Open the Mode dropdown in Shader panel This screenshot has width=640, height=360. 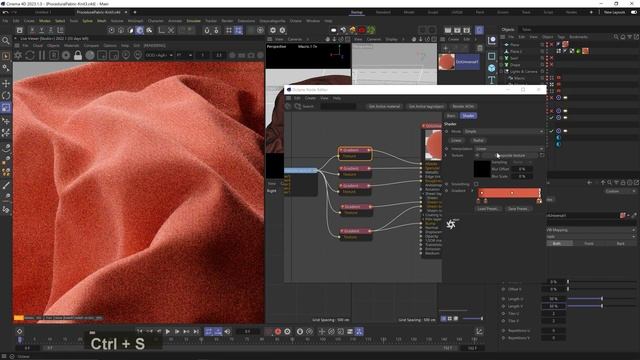click(504, 131)
